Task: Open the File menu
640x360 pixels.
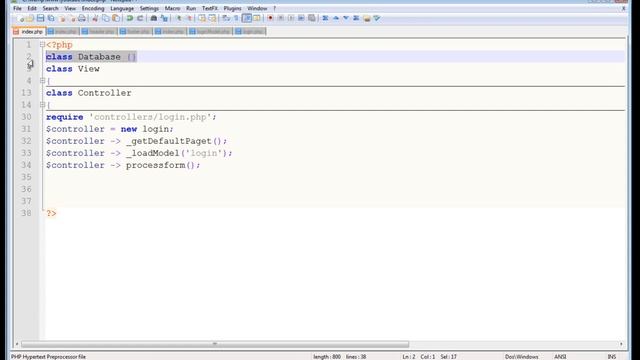Action: pos(17,8)
